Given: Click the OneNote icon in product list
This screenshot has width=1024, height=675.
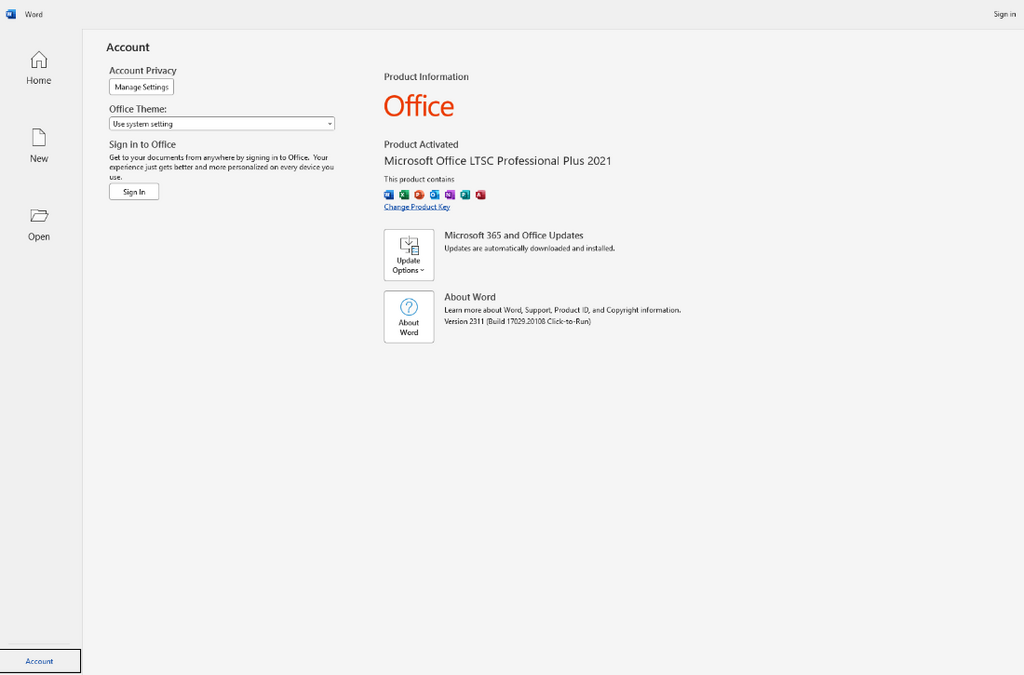Looking at the screenshot, I should click(450, 195).
